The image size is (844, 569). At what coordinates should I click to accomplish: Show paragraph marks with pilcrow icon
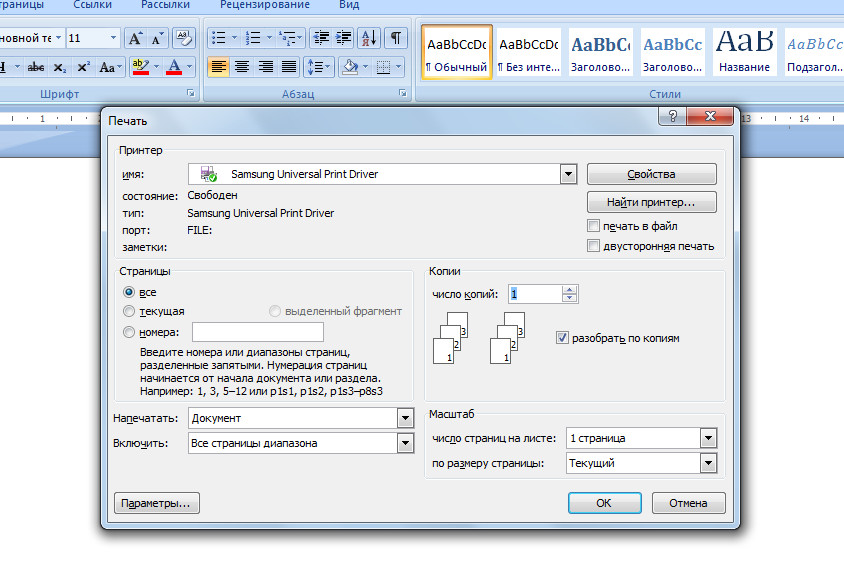tap(396, 39)
